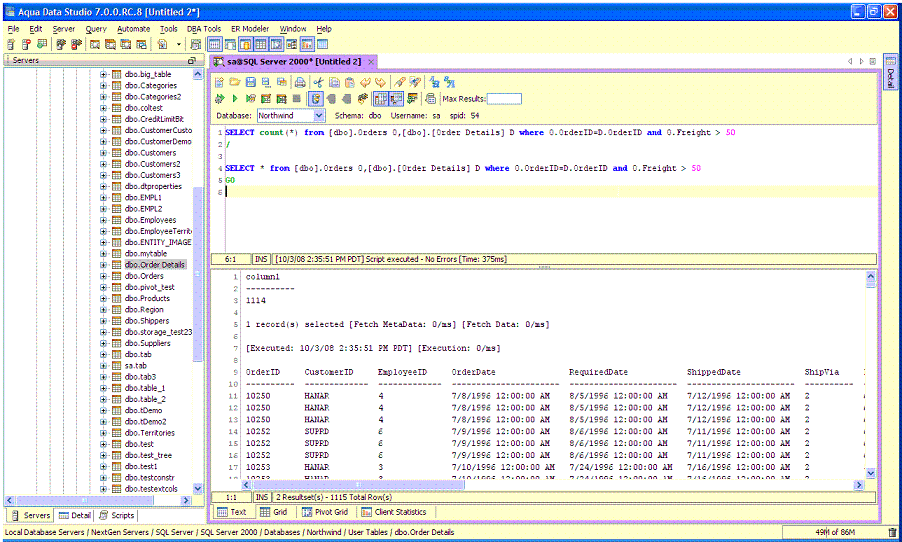
Task: Click the Commit transaction icon
Action: coord(331,99)
